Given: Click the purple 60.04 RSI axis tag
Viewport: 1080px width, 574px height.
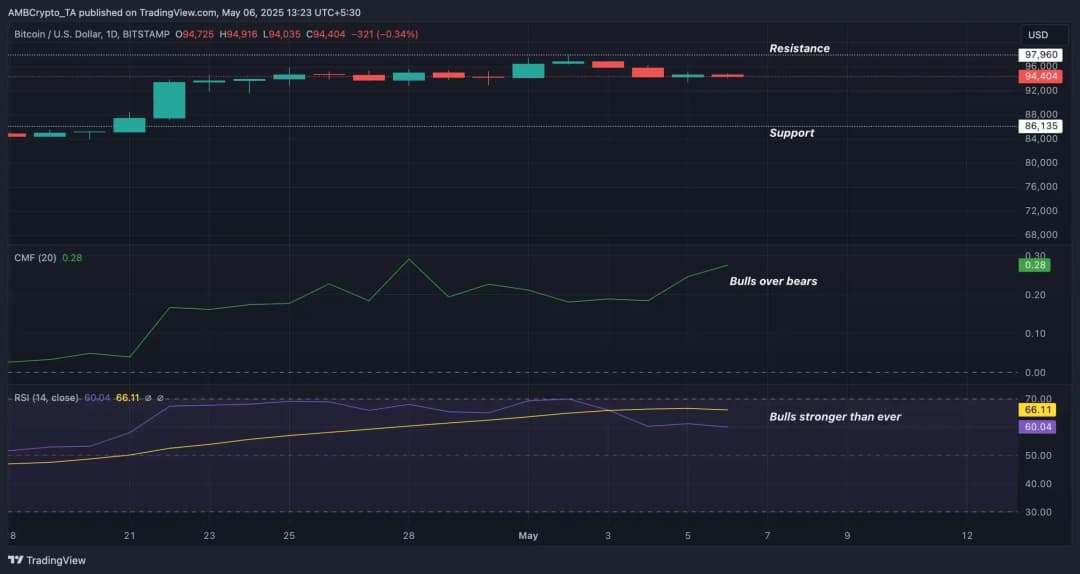Looking at the screenshot, I should click(x=1035, y=427).
